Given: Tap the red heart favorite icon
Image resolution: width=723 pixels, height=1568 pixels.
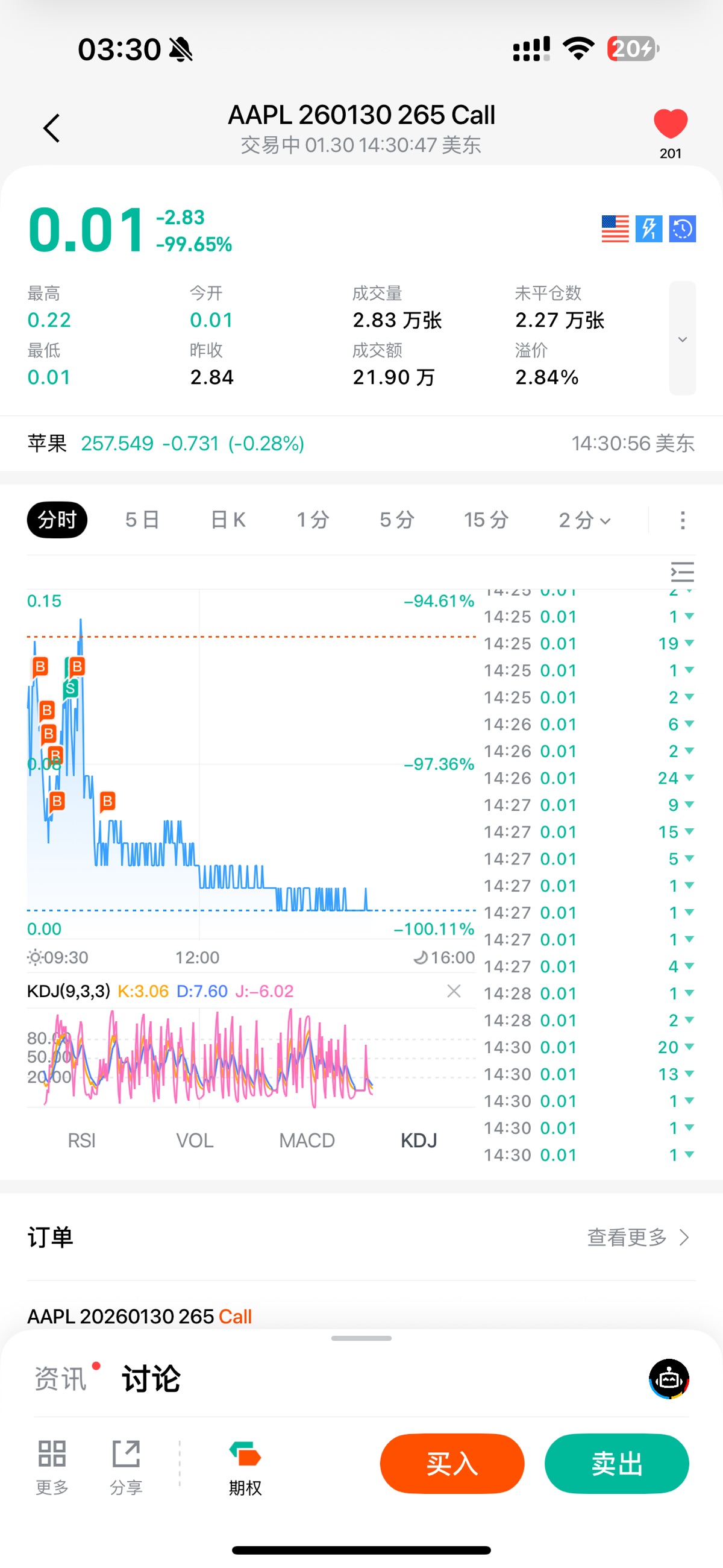Looking at the screenshot, I should click(x=670, y=124).
